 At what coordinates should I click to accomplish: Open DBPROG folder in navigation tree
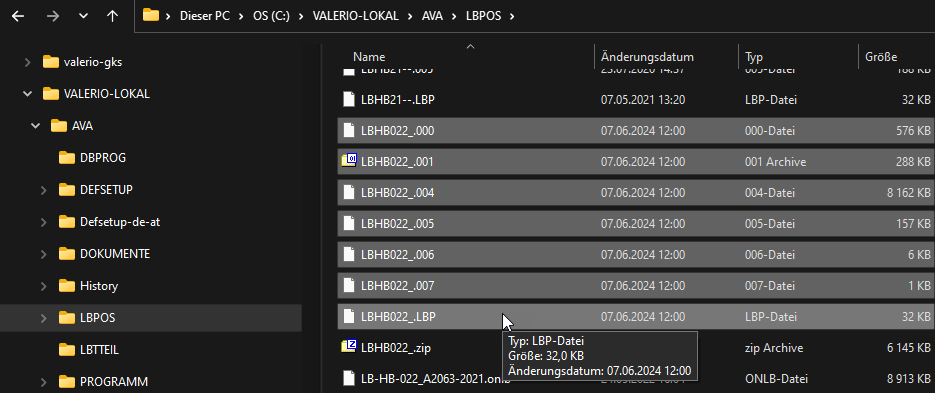103,157
